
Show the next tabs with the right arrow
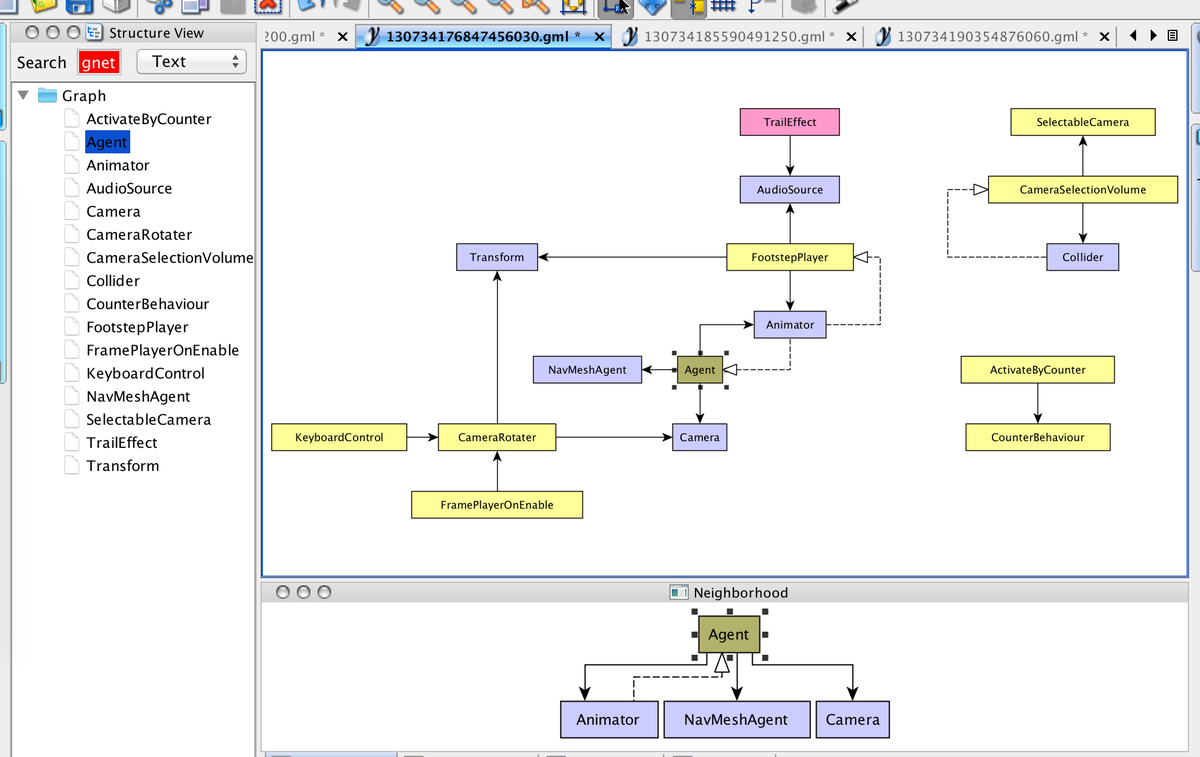click(1153, 36)
